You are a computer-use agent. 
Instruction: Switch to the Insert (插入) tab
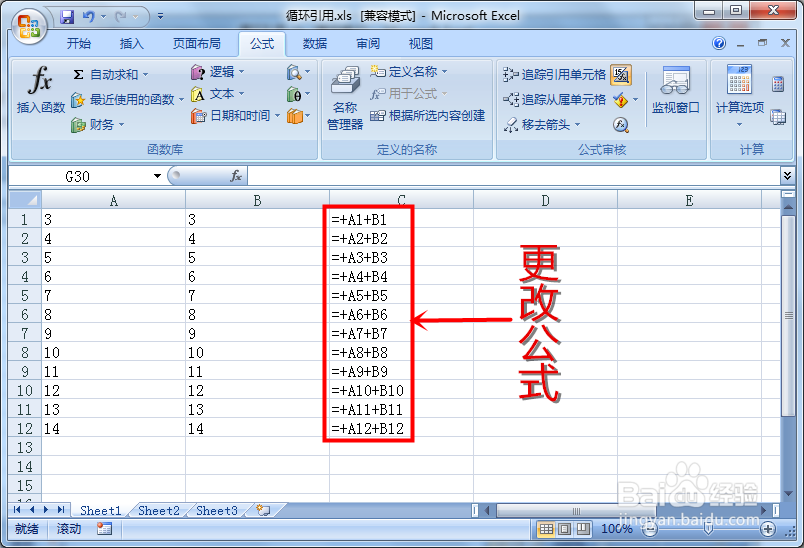132,44
